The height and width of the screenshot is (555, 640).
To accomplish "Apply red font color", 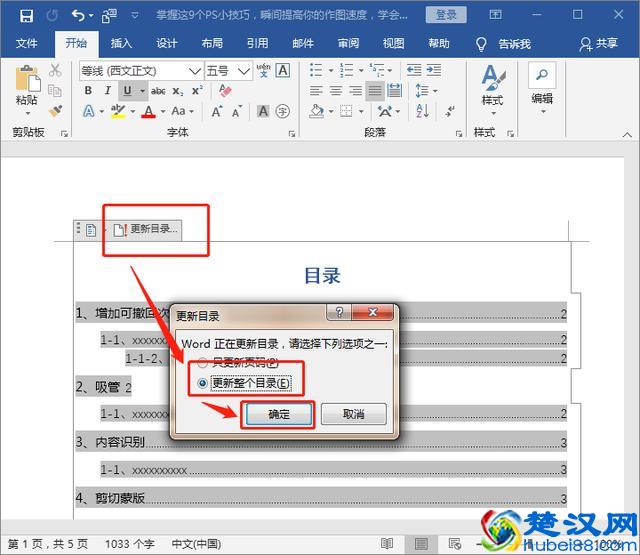I will pyautogui.click(x=149, y=111).
